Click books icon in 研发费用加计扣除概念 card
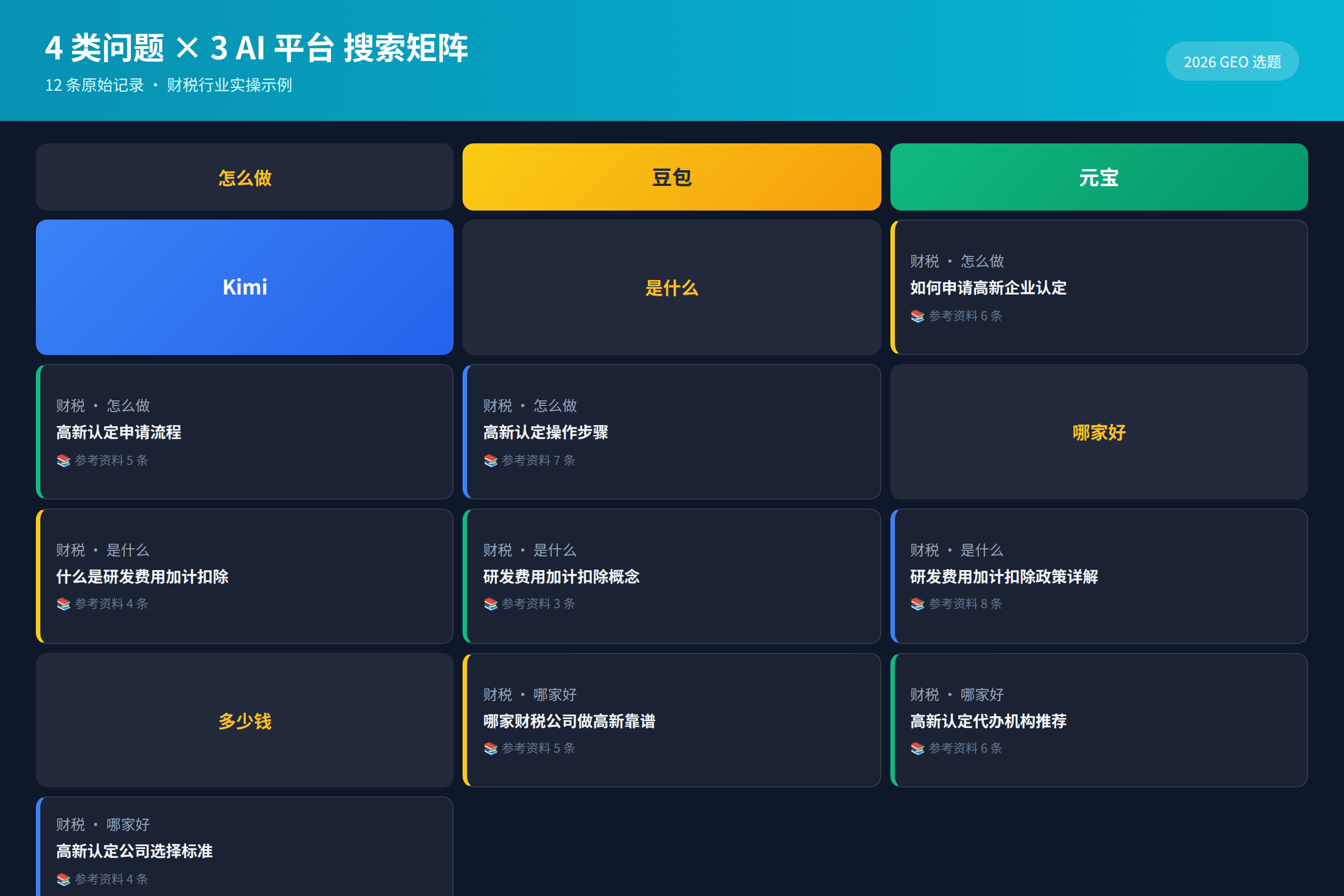Viewport: 1344px width, 896px height. [x=491, y=604]
